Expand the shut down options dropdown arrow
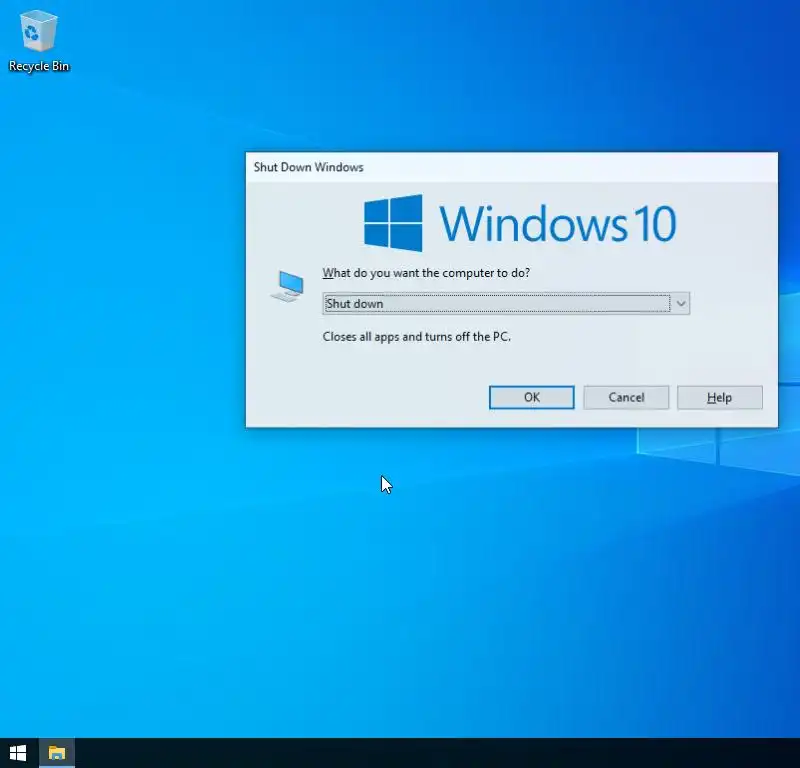Screen dimensions: 800x768 [681, 304]
